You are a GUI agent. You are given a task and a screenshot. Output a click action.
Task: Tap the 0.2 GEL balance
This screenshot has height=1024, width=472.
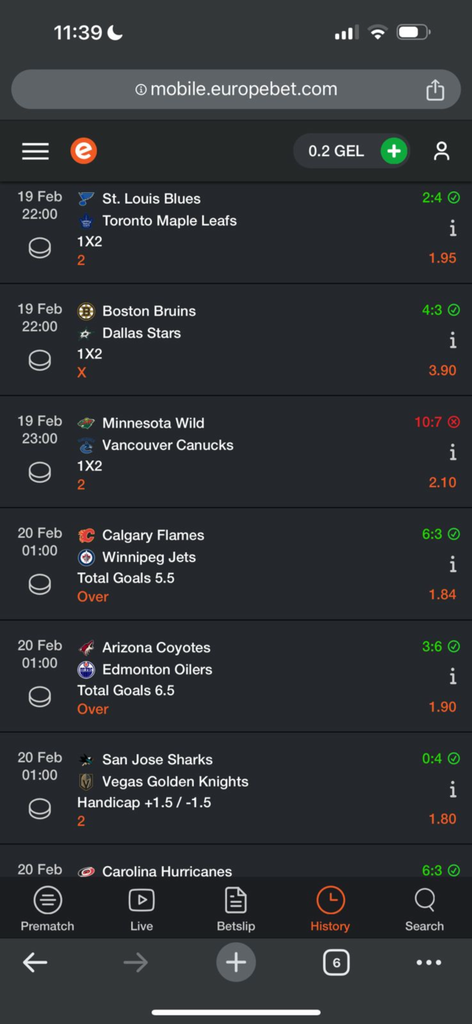[x=336, y=152]
